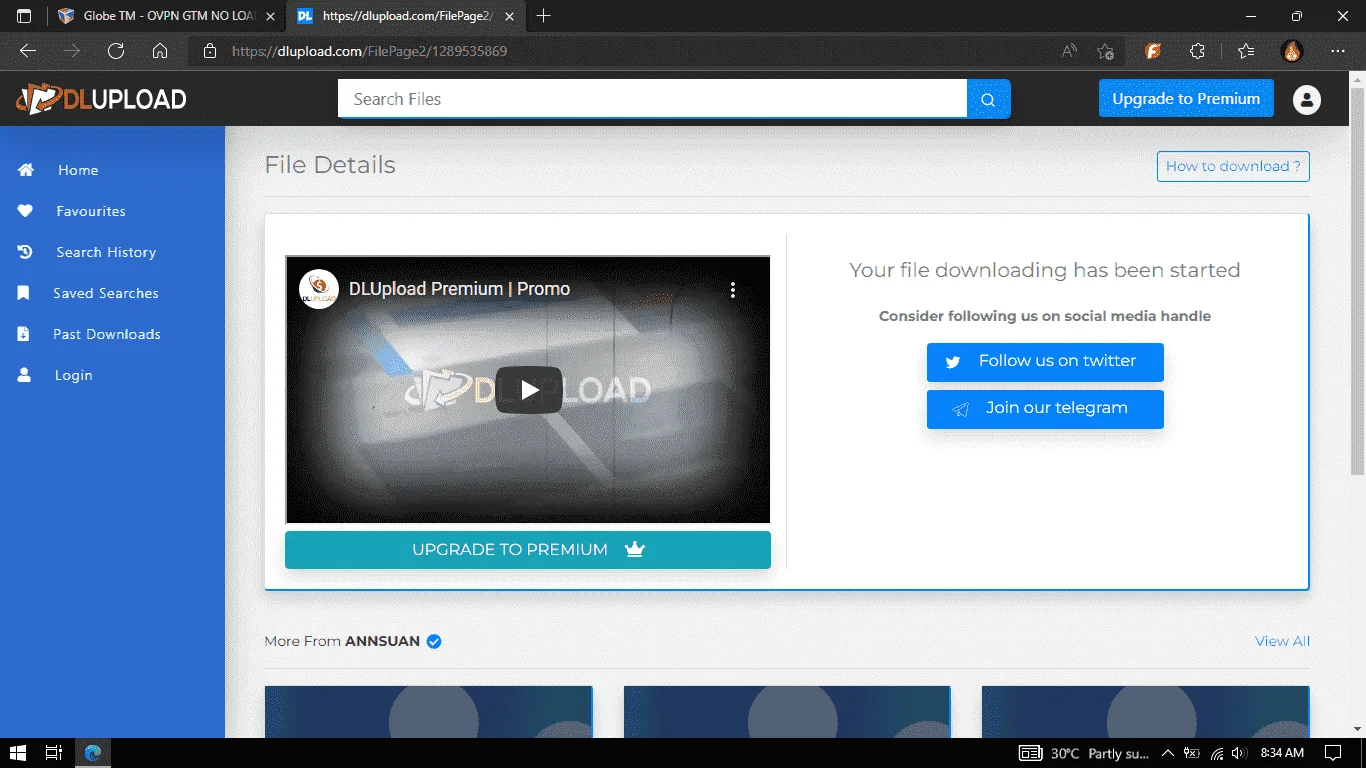Viewport: 1366px width, 768px height.
Task: Open Past Downloads in sidebar
Action: pos(107,334)
